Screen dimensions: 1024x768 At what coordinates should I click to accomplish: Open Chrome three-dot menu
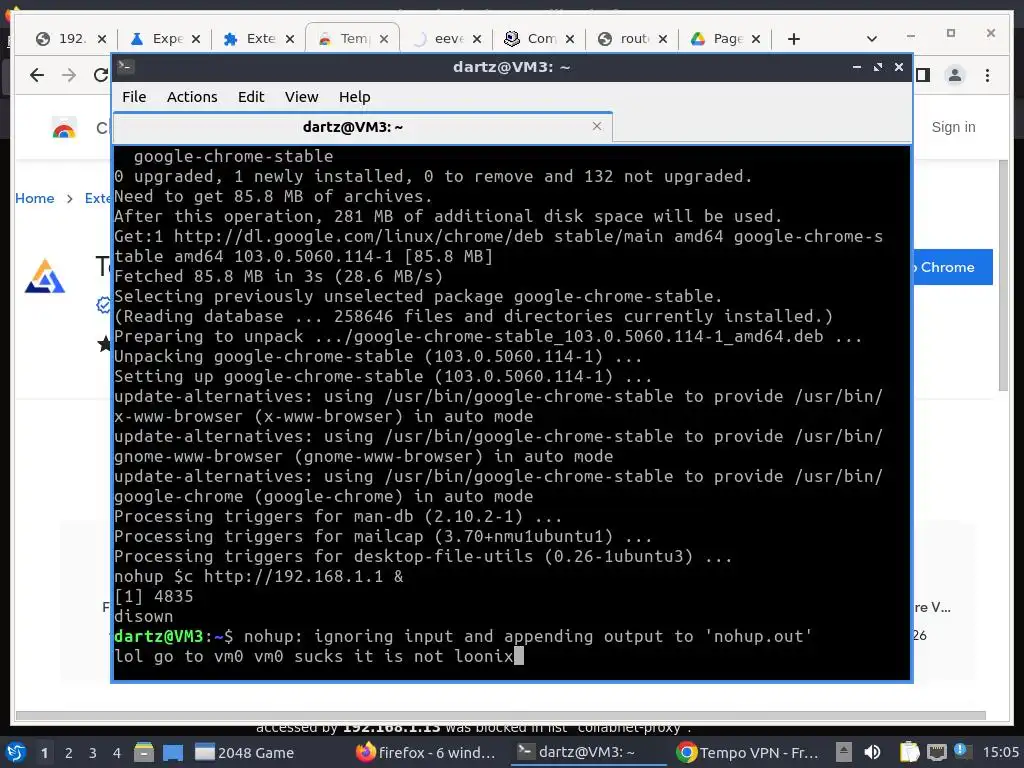[x=987, y=75]
